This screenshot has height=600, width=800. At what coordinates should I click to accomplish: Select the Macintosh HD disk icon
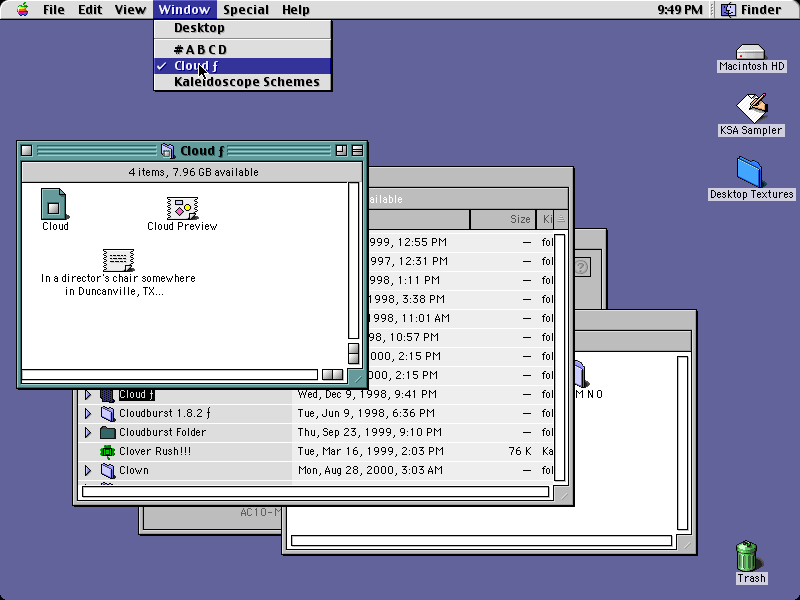pyautogui.click(x=750, y=52)
